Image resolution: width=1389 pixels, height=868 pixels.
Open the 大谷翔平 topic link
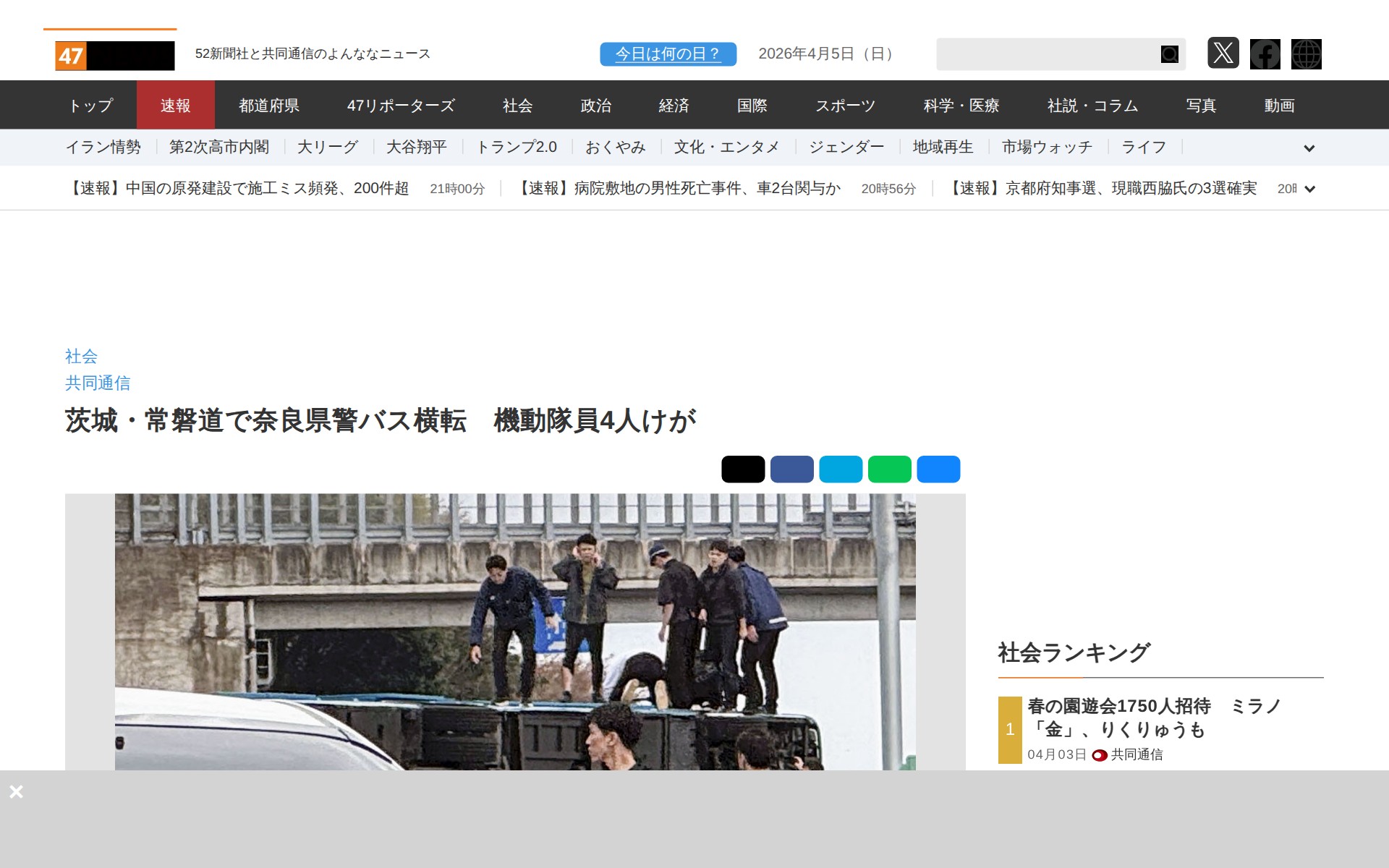(416, 148)
